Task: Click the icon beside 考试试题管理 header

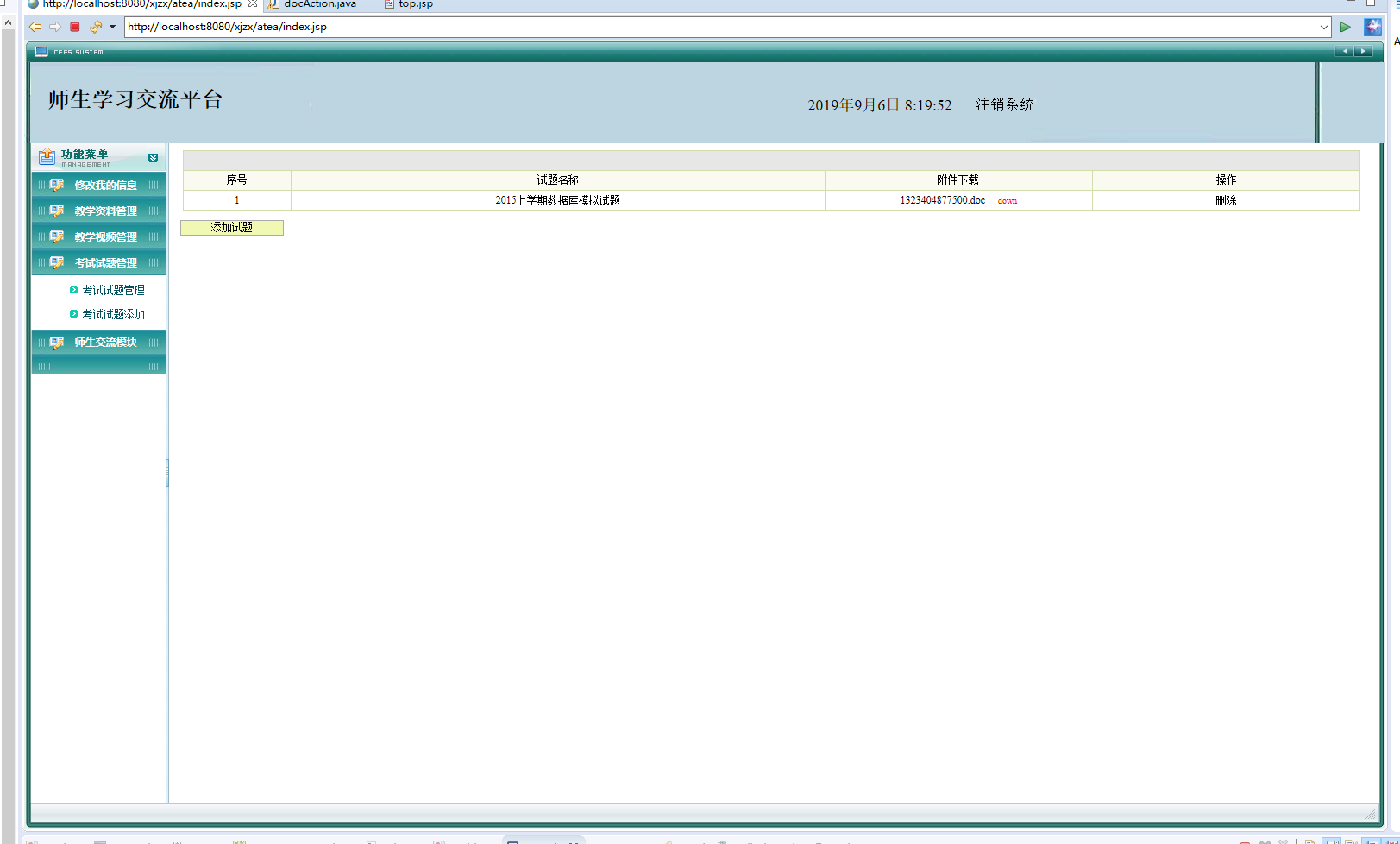Action: coord(57,262)
